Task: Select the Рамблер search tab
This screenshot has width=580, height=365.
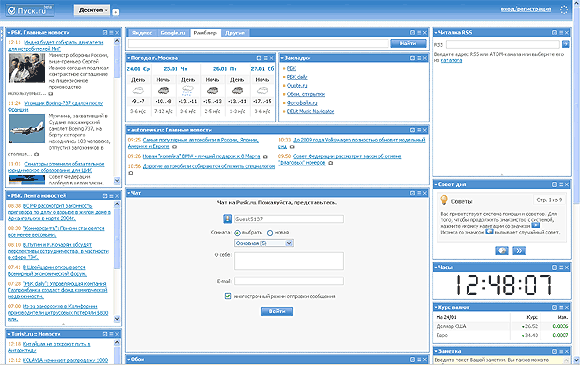Action: coord(205,33)
